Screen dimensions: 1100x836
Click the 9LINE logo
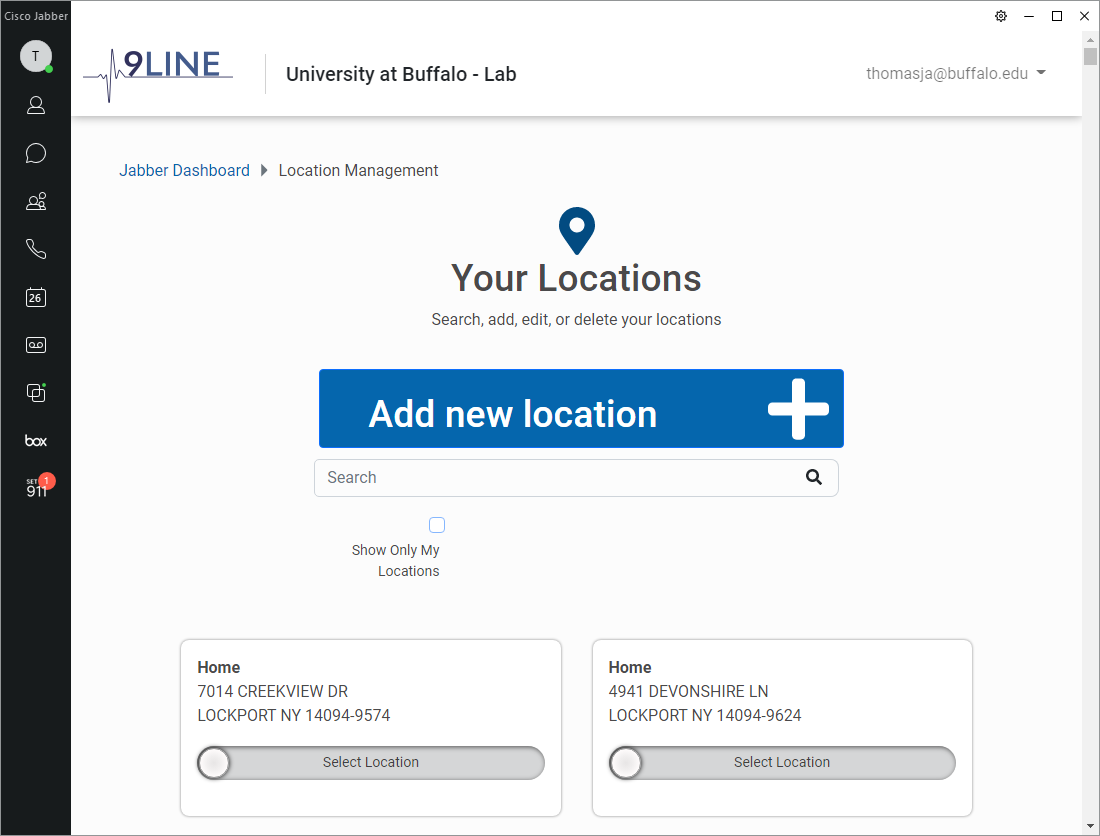[x=160, y=73]
